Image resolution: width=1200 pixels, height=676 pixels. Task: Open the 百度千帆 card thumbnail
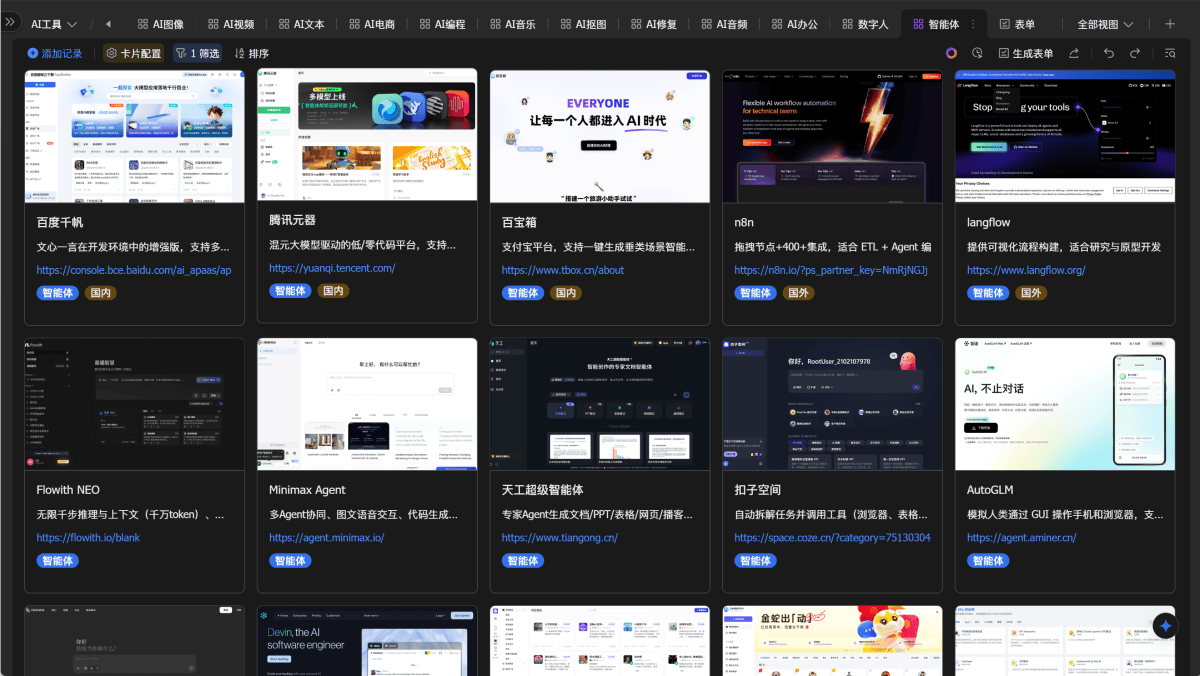tap(135, 135)
